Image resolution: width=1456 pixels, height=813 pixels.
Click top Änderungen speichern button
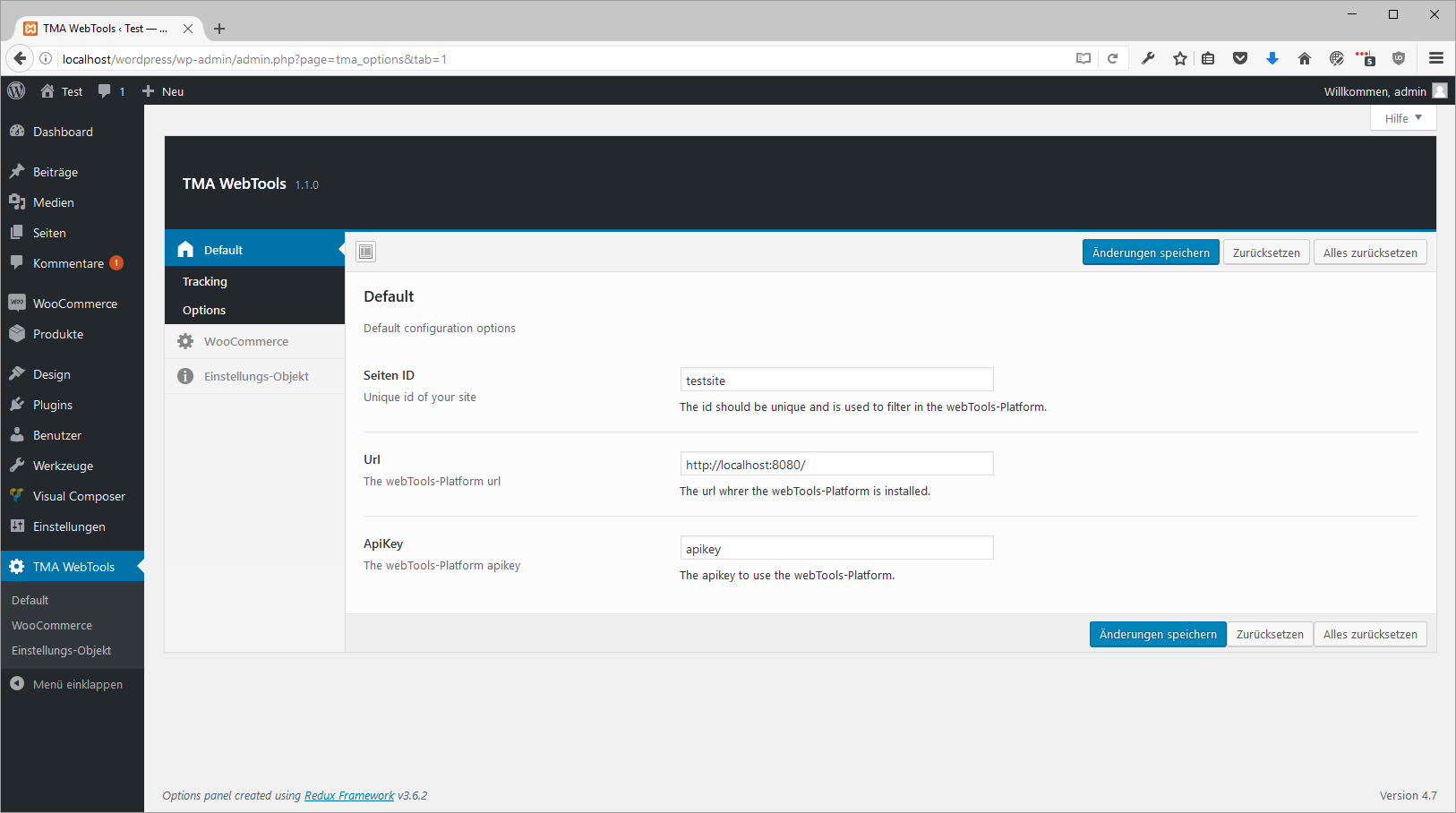[x=1151, y=252]
